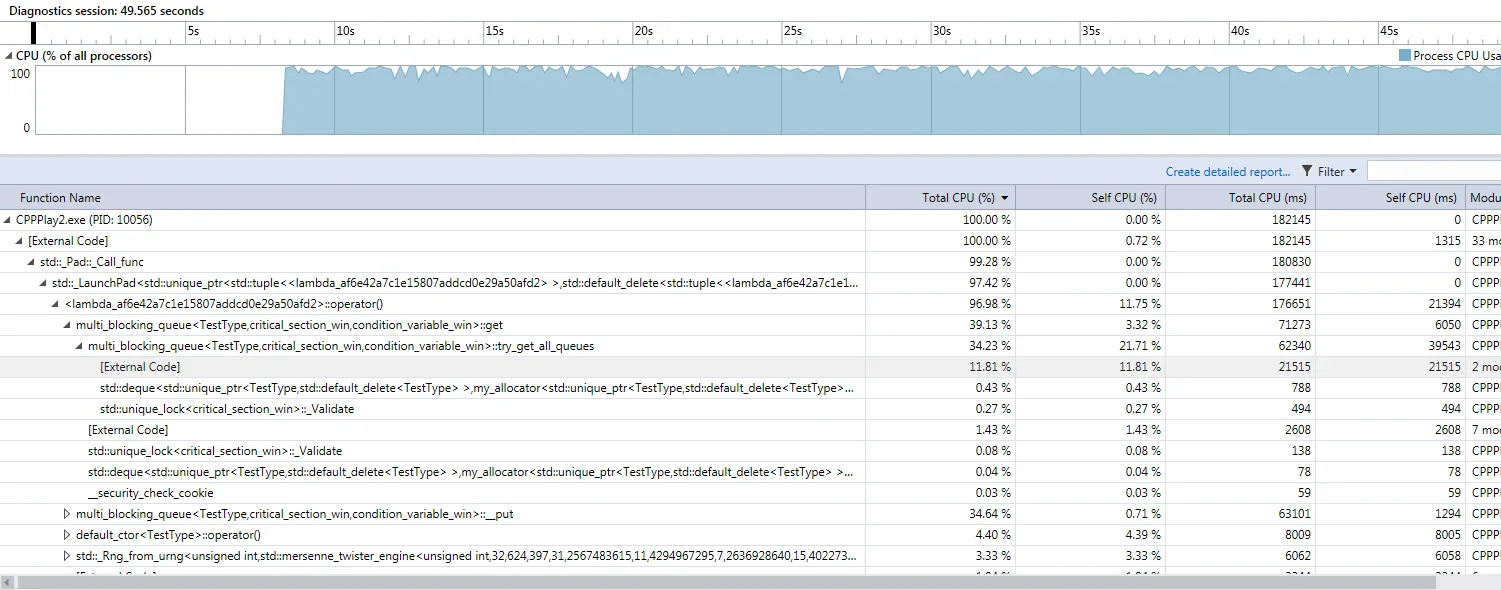Click the Filter funnel icon
The image size is (1501, 590).
click(x=1307, y=171)
